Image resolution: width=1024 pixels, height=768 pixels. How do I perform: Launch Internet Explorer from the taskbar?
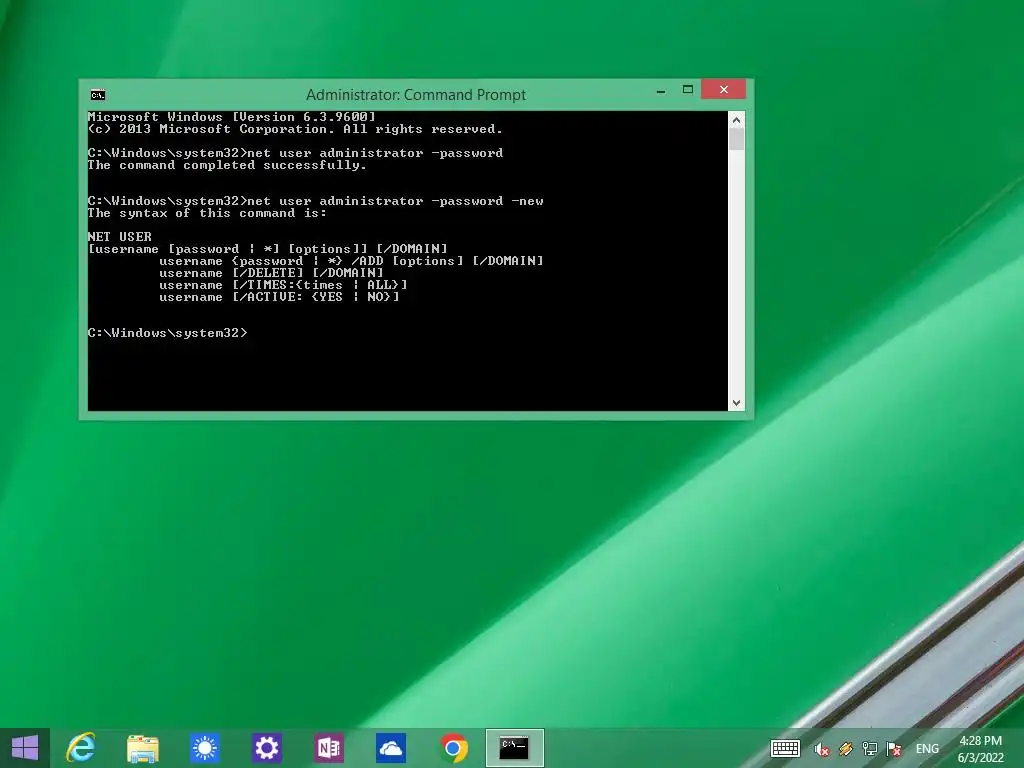(x=82, y=748)
